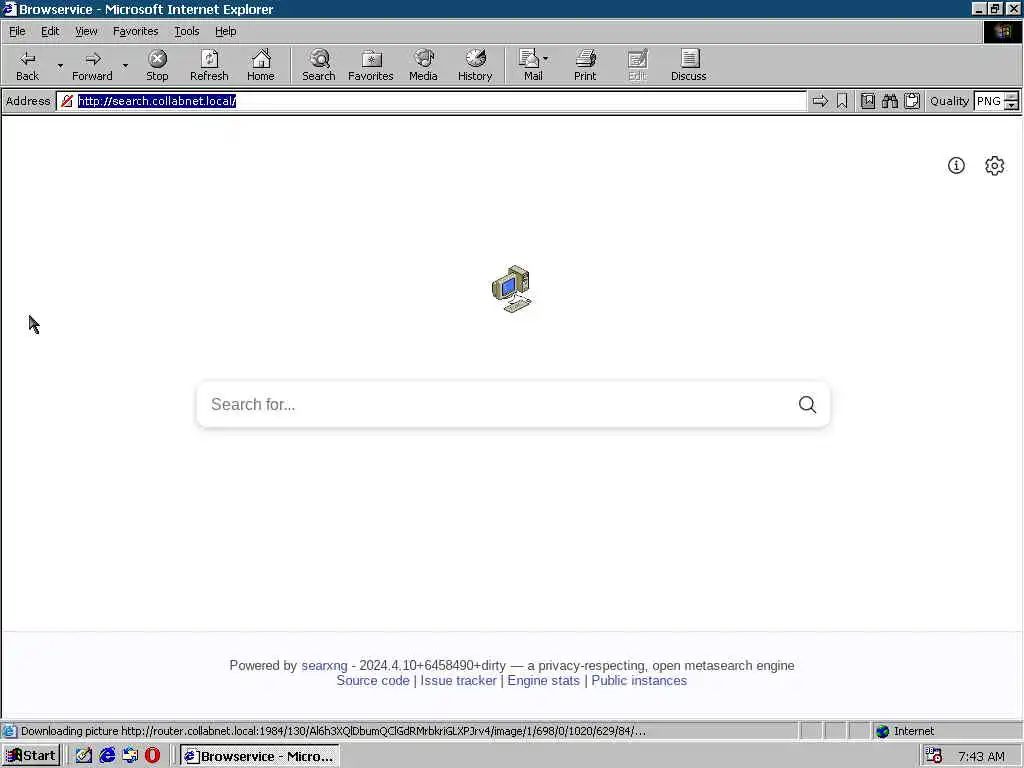The height and width of the screenshot is (768, 1024).
Task: Click the third quick launch icon
Action: [130, 755]
